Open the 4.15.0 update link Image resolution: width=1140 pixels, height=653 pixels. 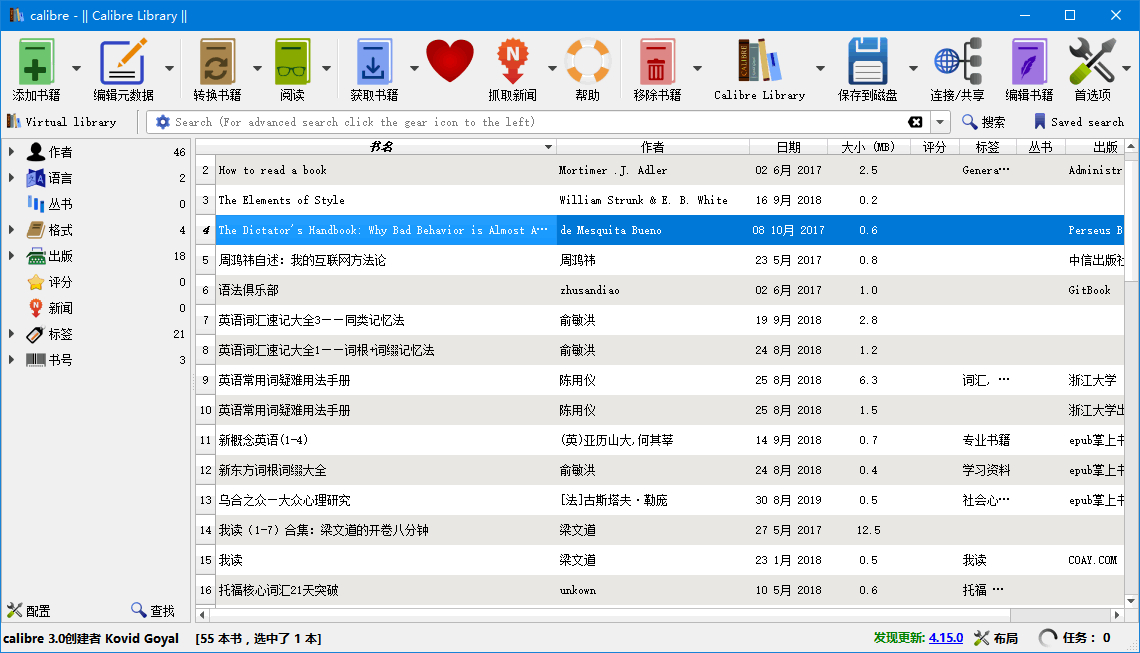[x=946, y=638]
